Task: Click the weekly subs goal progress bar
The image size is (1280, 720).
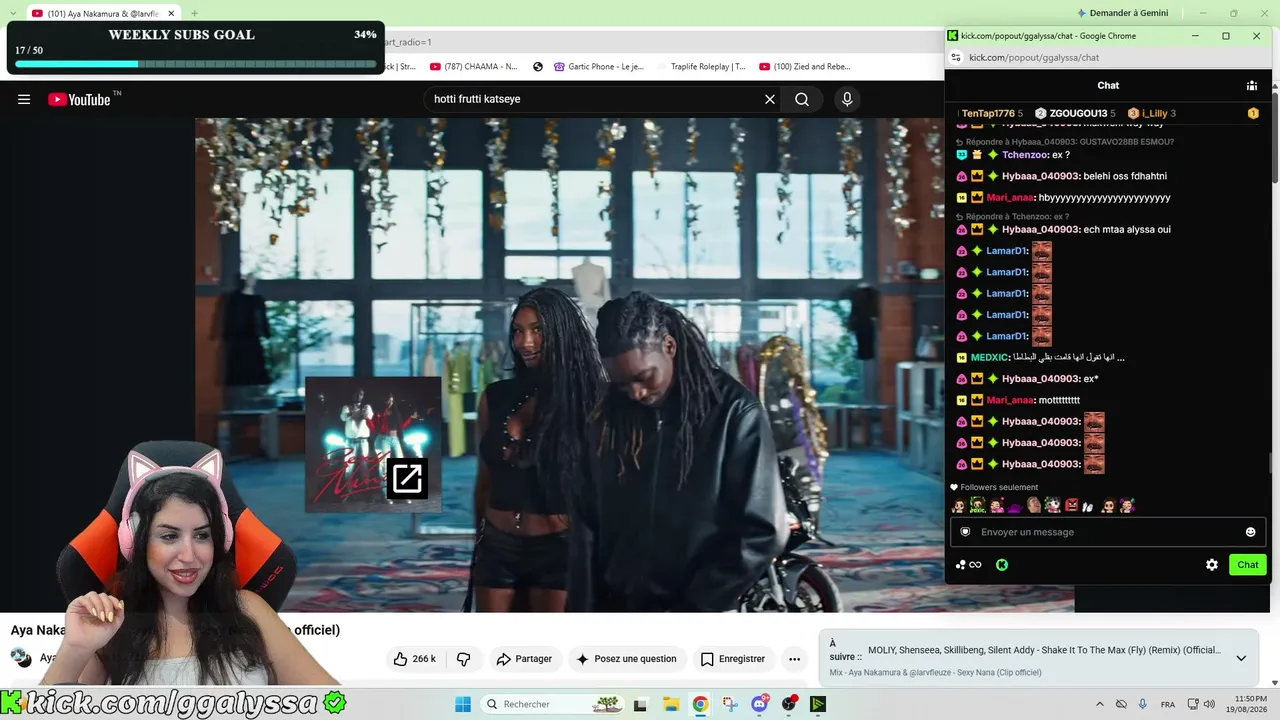Action: pyautogui.click(x=195, y=64)
